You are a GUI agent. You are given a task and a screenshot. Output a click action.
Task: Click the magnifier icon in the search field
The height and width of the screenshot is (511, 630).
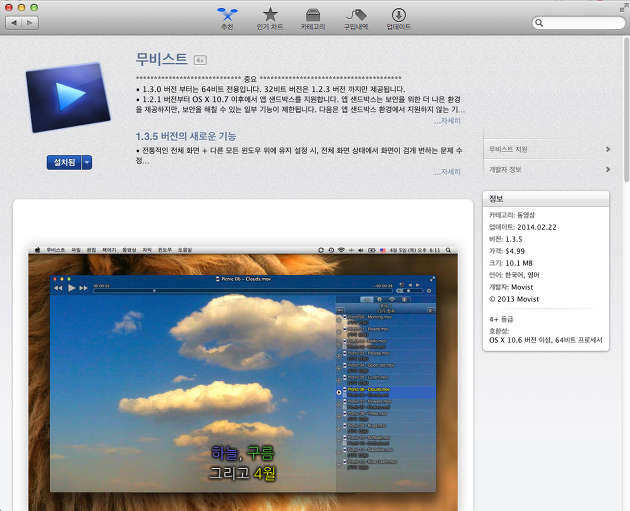pyautogui.click(x=539, y=23)
